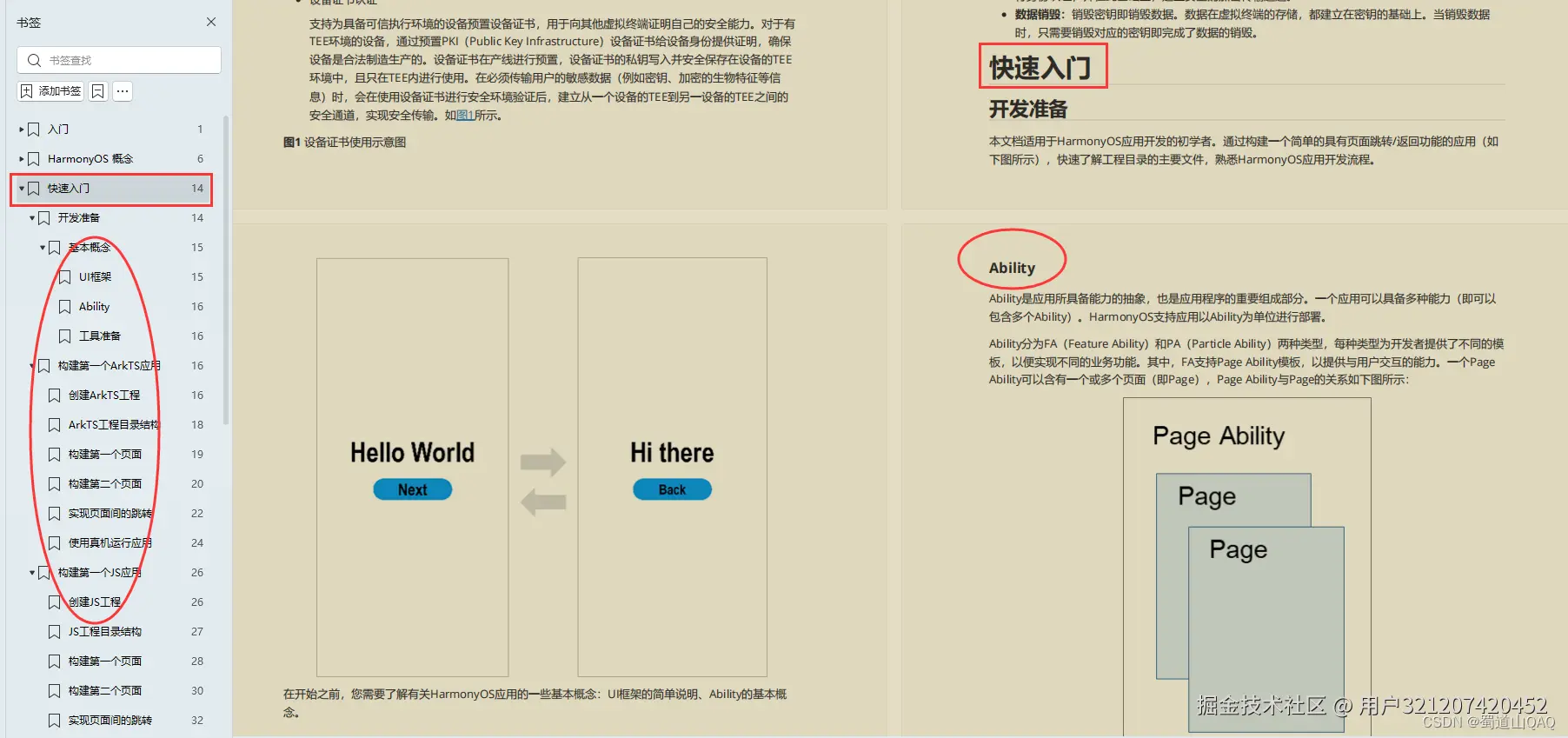Screen dimensions: 1568x738
Task: Focus the 书签查找 bookmark search field
Action: (x=119, y=60)
